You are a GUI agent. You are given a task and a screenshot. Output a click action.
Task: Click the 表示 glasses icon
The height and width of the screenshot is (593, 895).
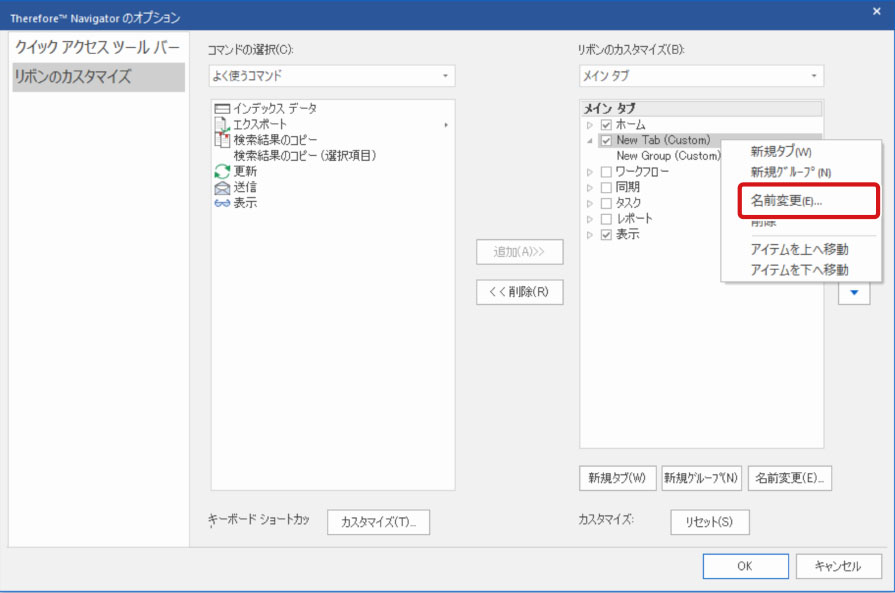pos(222,203)
